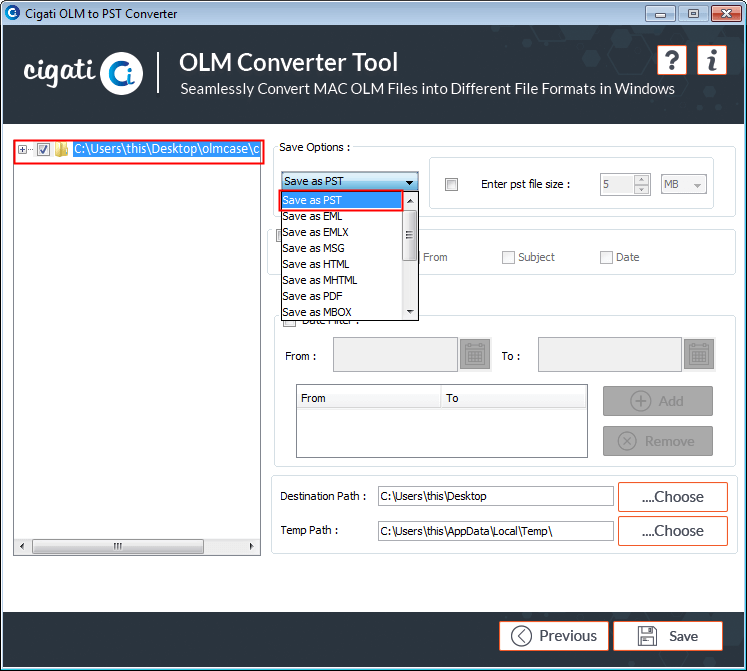
Task: Choose a Temp Path folder
Action: [x=673, y=531]
